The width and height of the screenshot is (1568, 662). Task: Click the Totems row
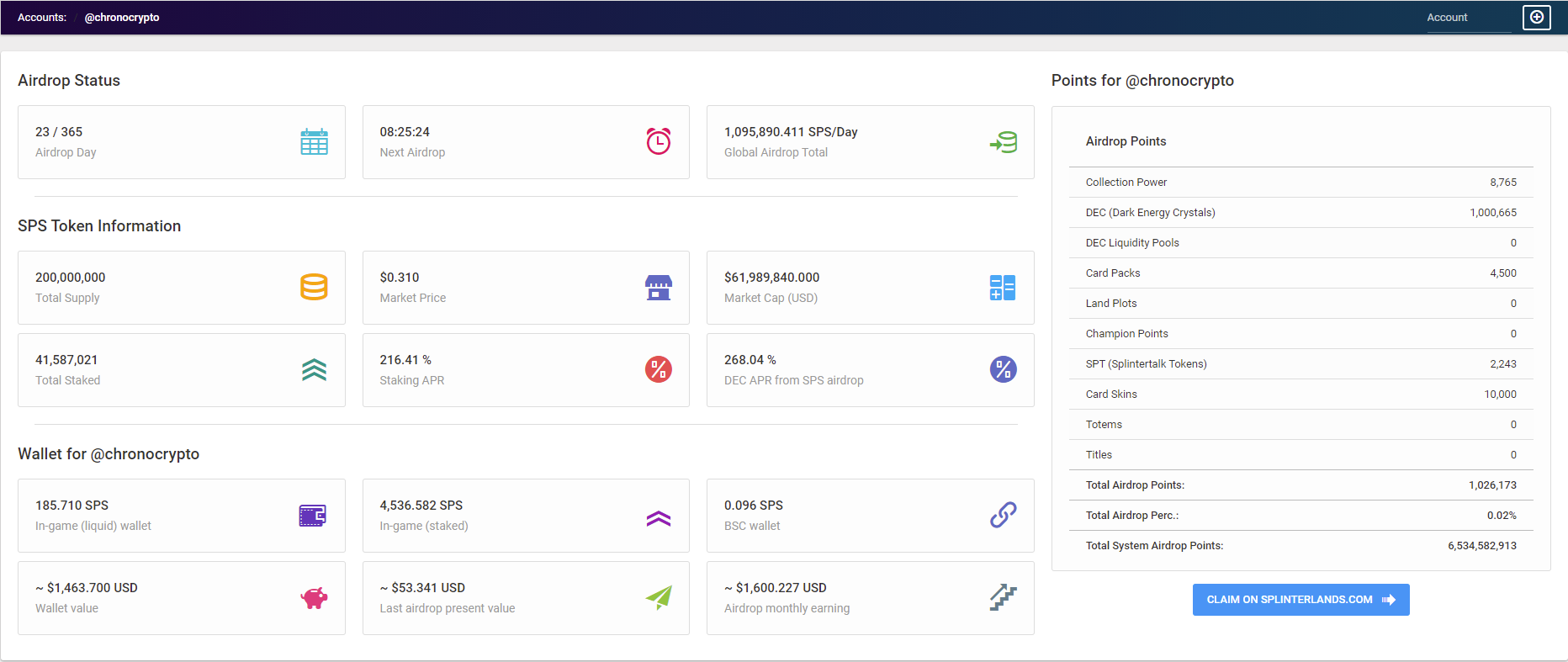coord(1300,425)
